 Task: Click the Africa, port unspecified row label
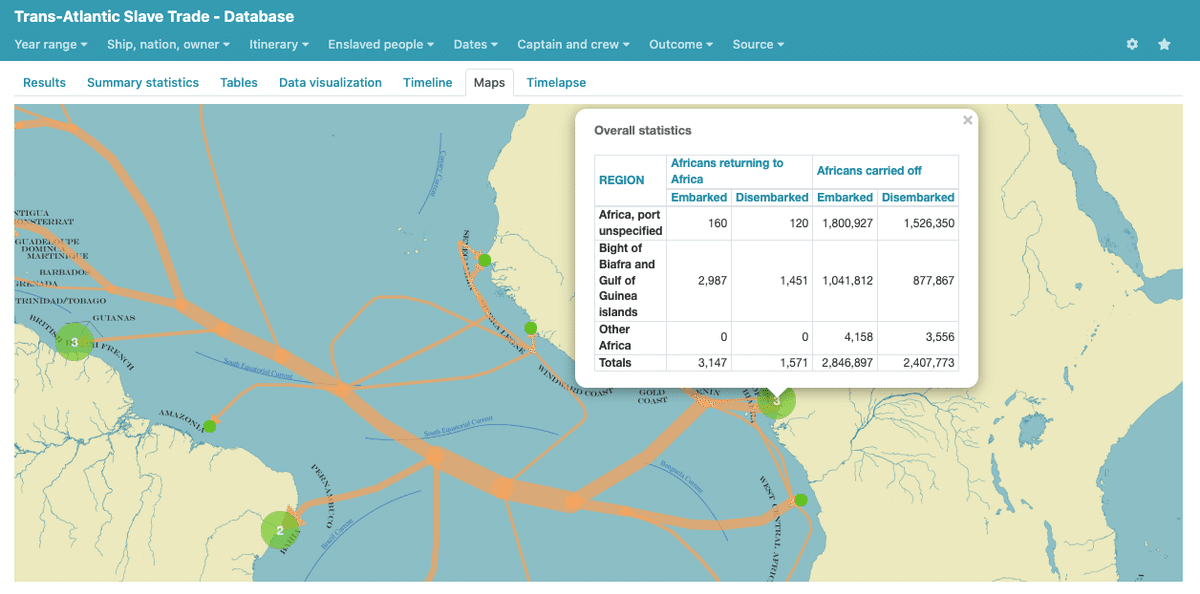point(630,223)
